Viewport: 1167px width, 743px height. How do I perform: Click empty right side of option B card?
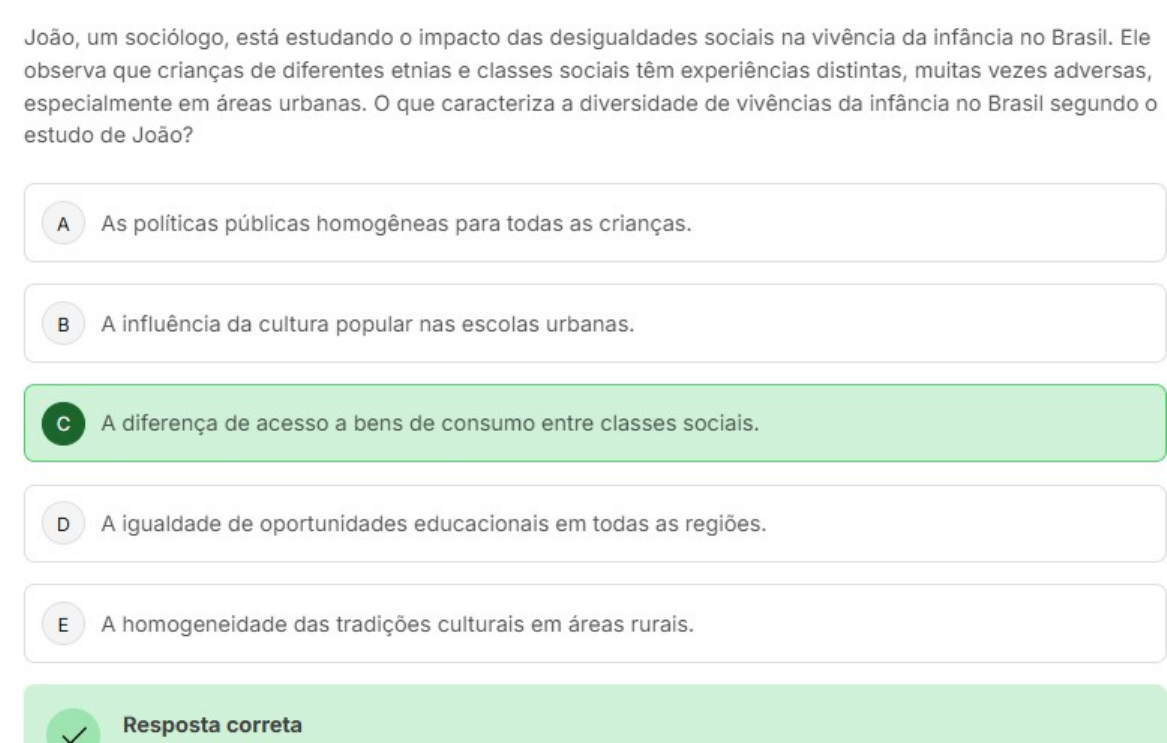(x=950, y=323)
